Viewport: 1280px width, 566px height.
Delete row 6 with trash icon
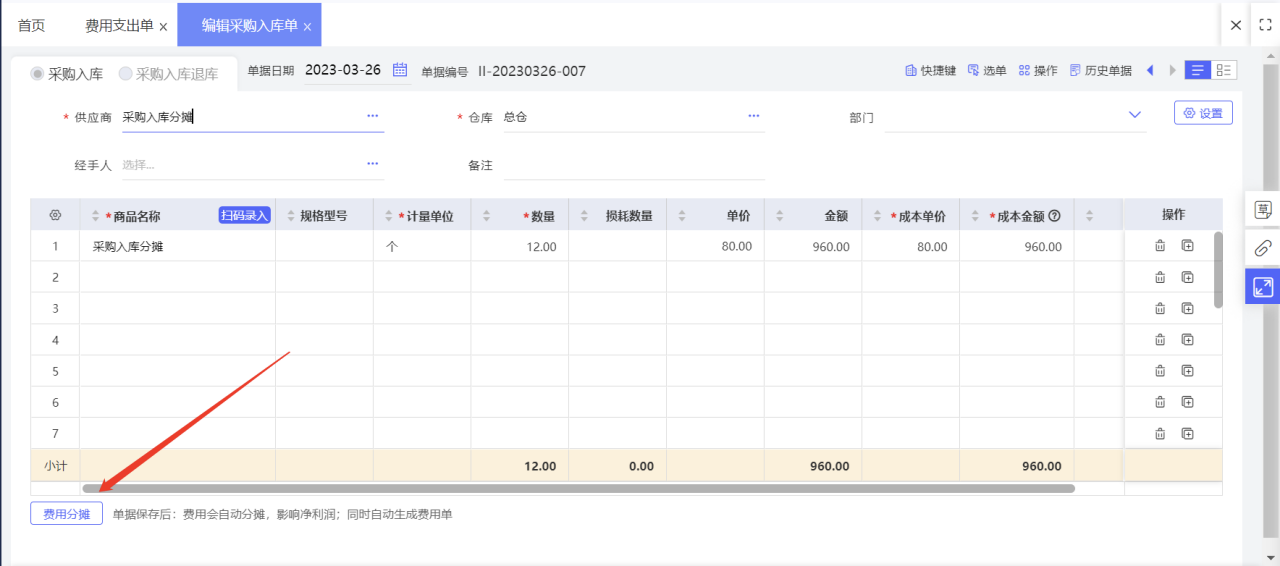(1160, 402)
